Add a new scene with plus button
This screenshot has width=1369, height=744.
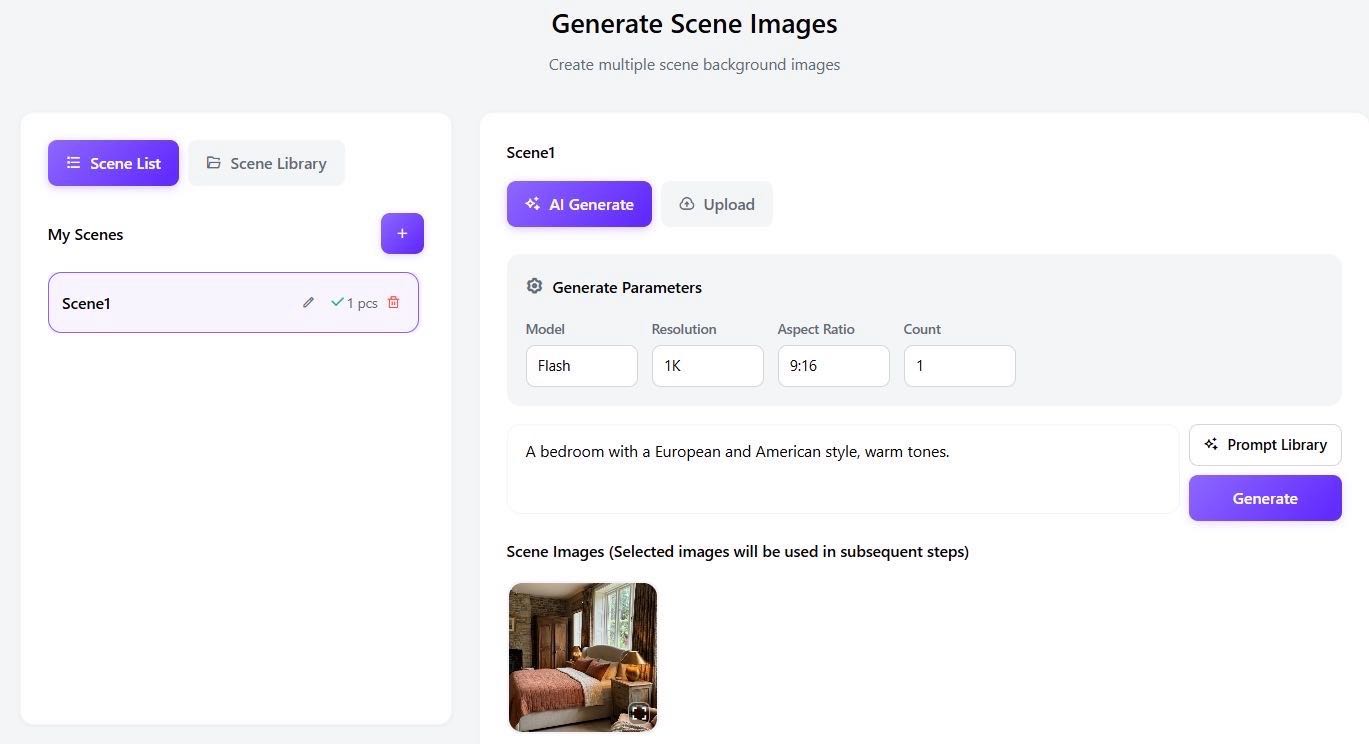[402, 234]
